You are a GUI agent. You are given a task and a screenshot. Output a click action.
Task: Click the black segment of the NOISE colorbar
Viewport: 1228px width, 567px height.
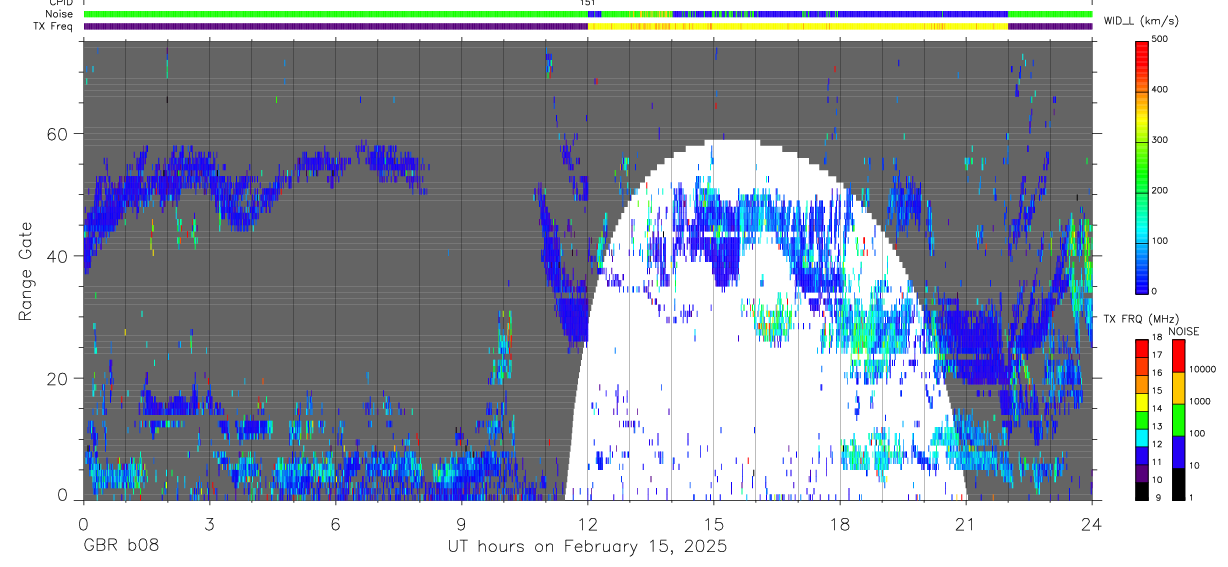coord(1178,484)
